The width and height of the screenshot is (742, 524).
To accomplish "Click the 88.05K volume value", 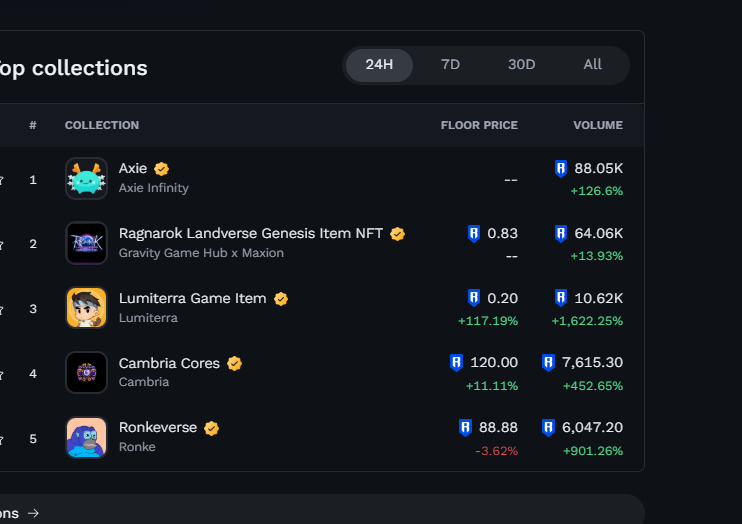I will pyautogui.click(x=599, y=169).
